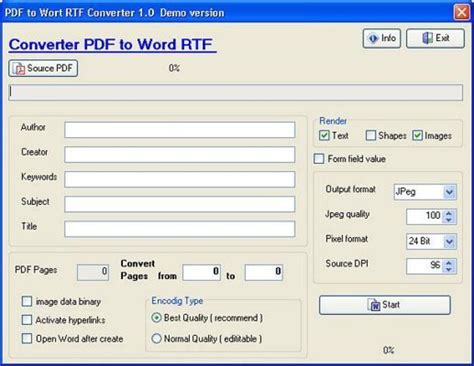Open the Source PDF file chooser
The image size is (474, 366).
43,68
